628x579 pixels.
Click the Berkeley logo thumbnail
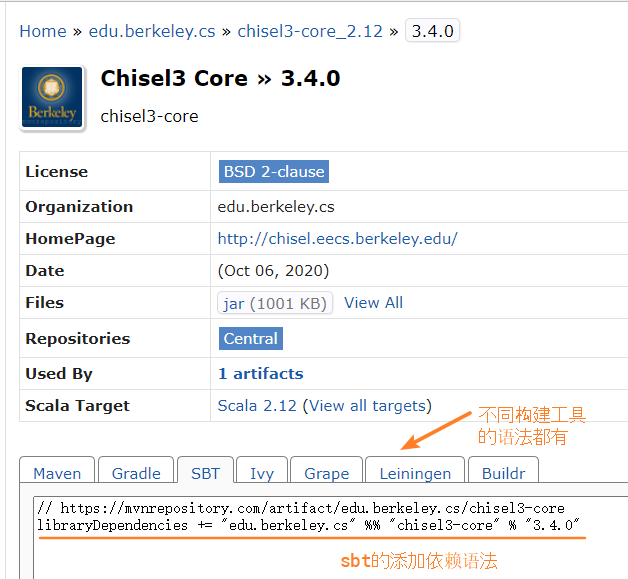[x=52, y=97]
